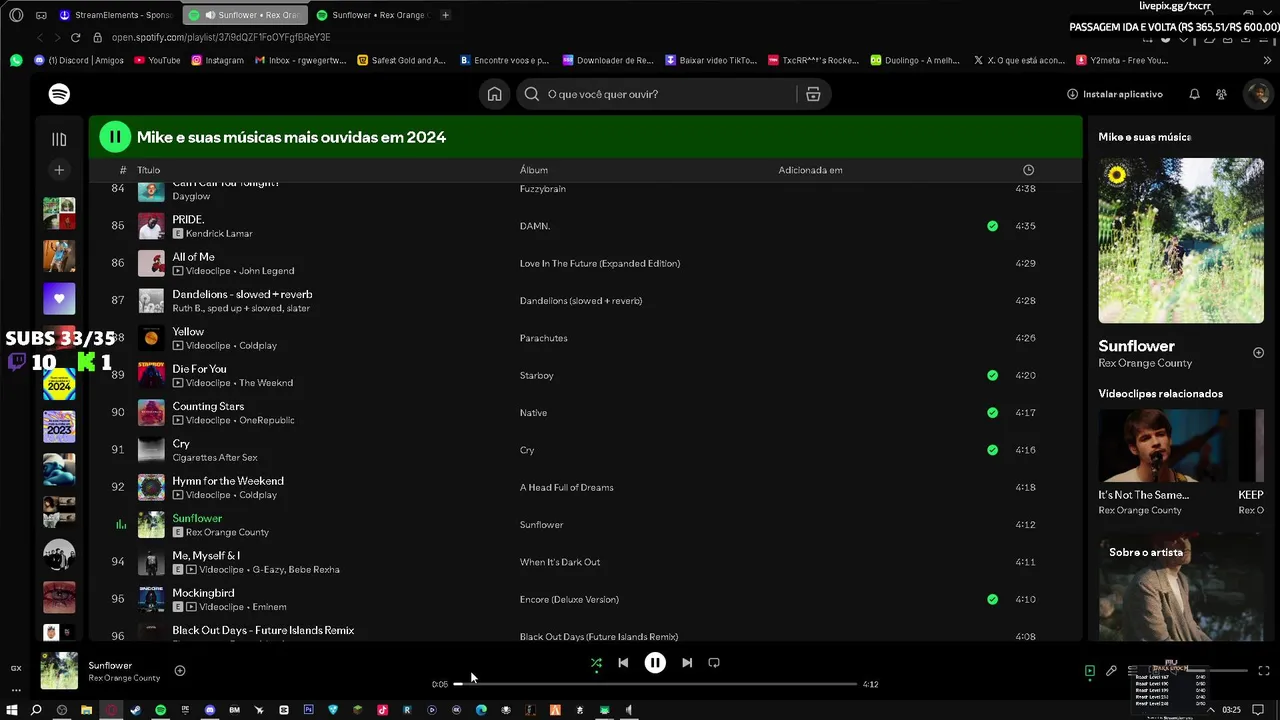The height and width of the screenshot is (720, 1280).
Task: Open YouTube bookmark
Action: (156, 60)
